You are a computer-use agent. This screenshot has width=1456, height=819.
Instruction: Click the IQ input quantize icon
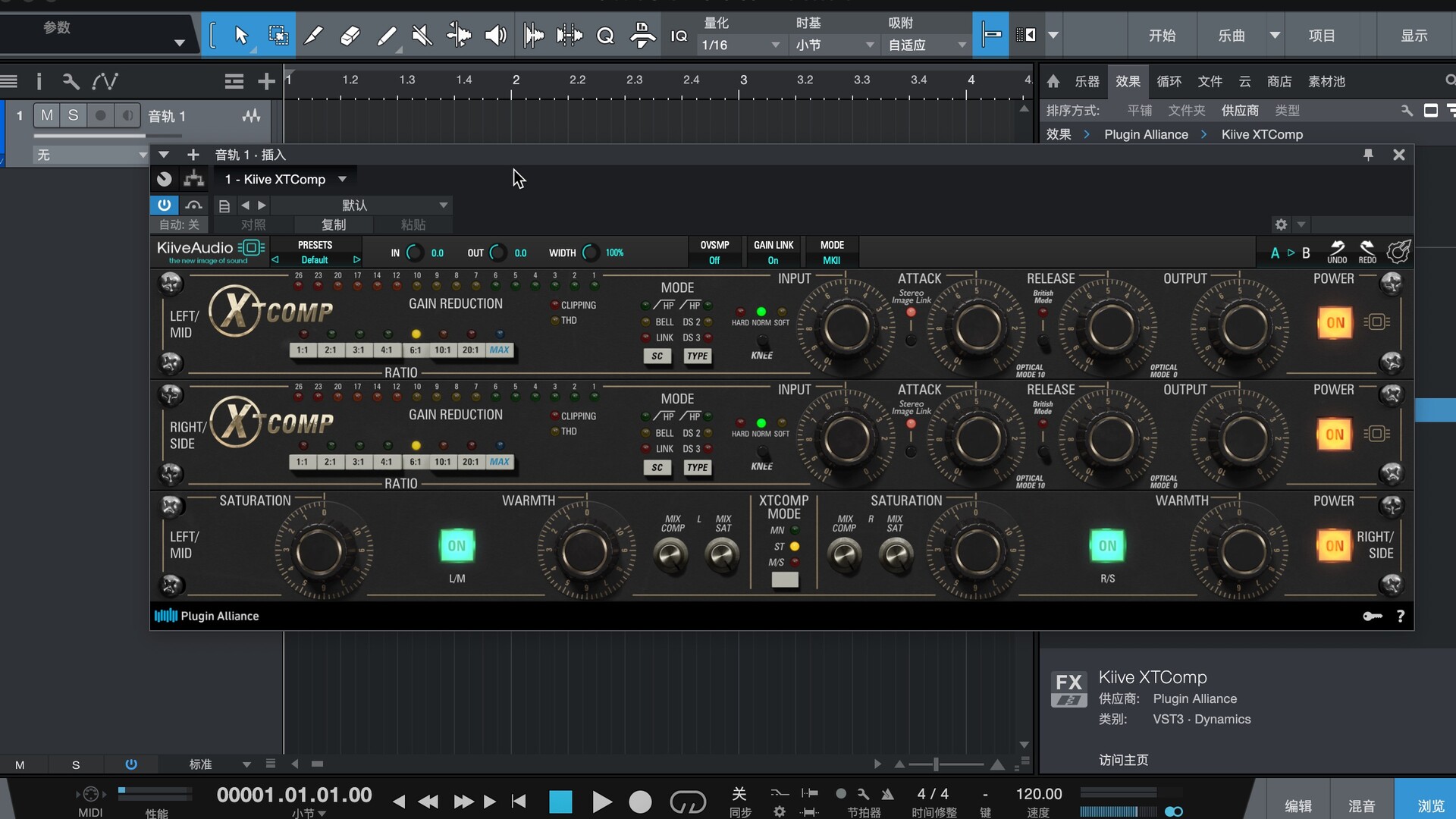pos(679,36)
